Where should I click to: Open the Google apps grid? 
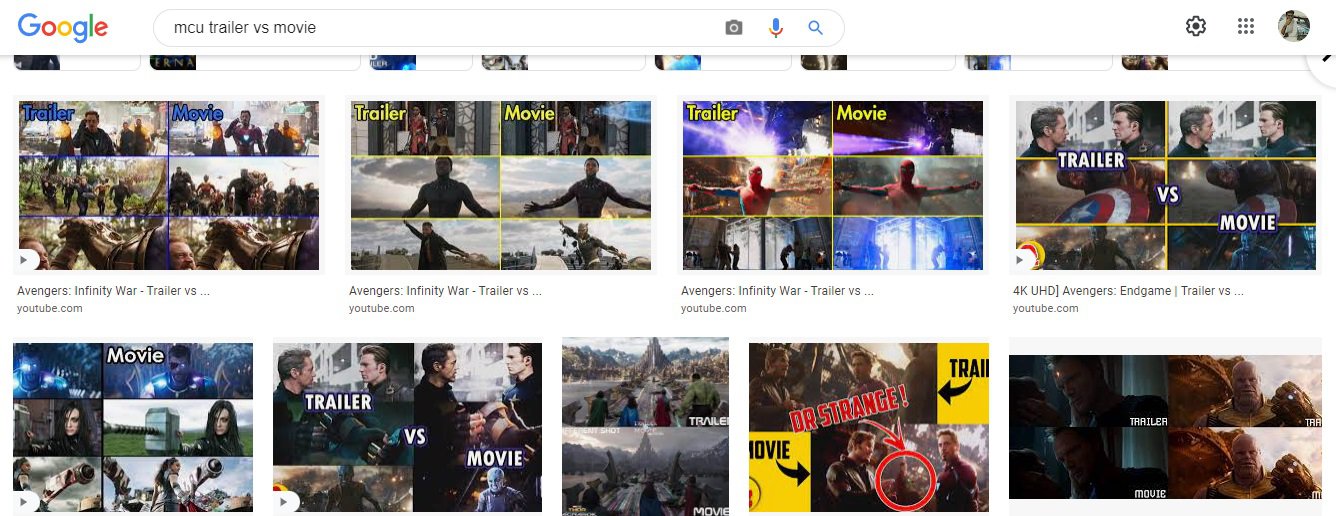(x=1245, y=27)
